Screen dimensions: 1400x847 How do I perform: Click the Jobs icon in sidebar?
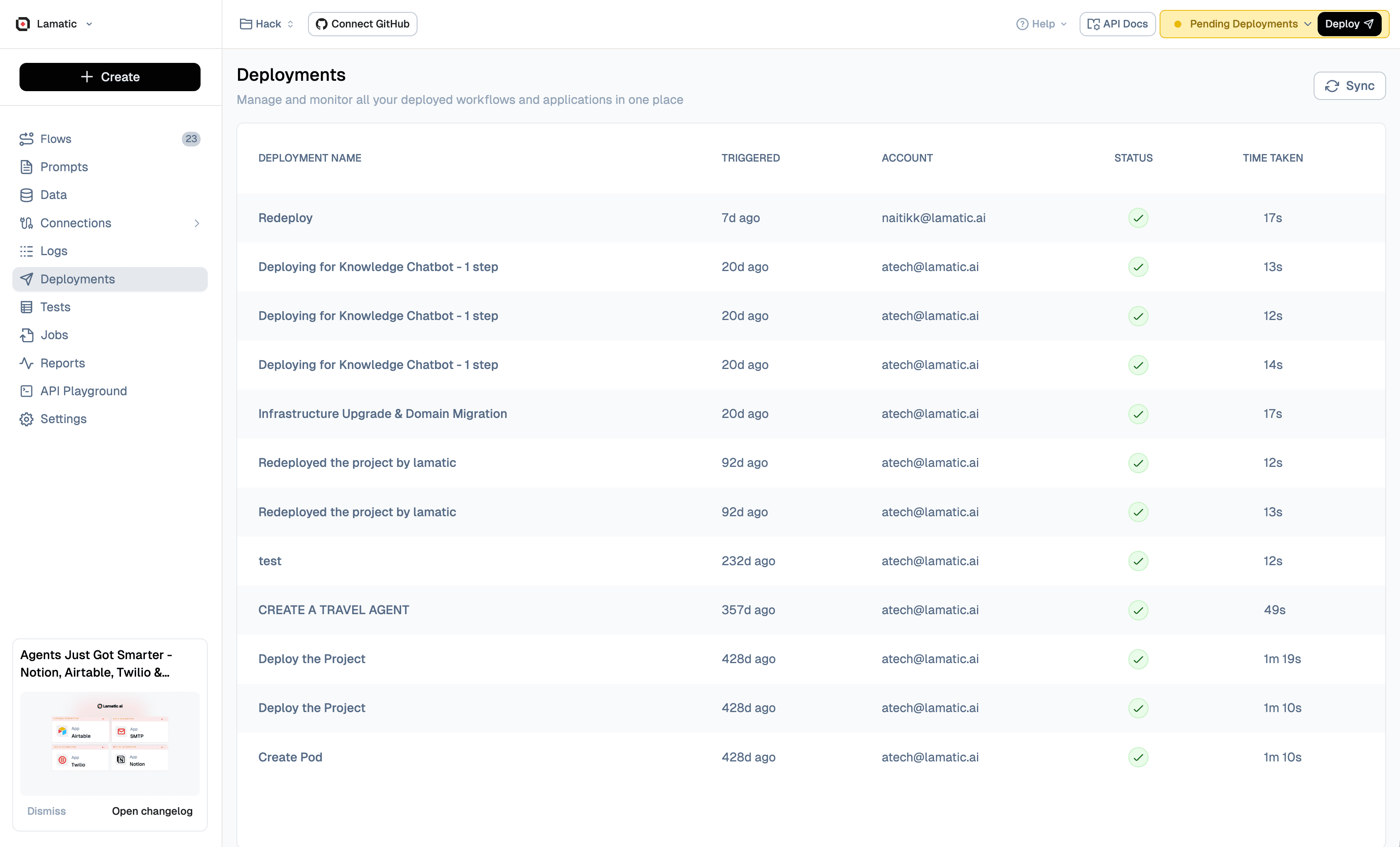click(x=26, y=335)
